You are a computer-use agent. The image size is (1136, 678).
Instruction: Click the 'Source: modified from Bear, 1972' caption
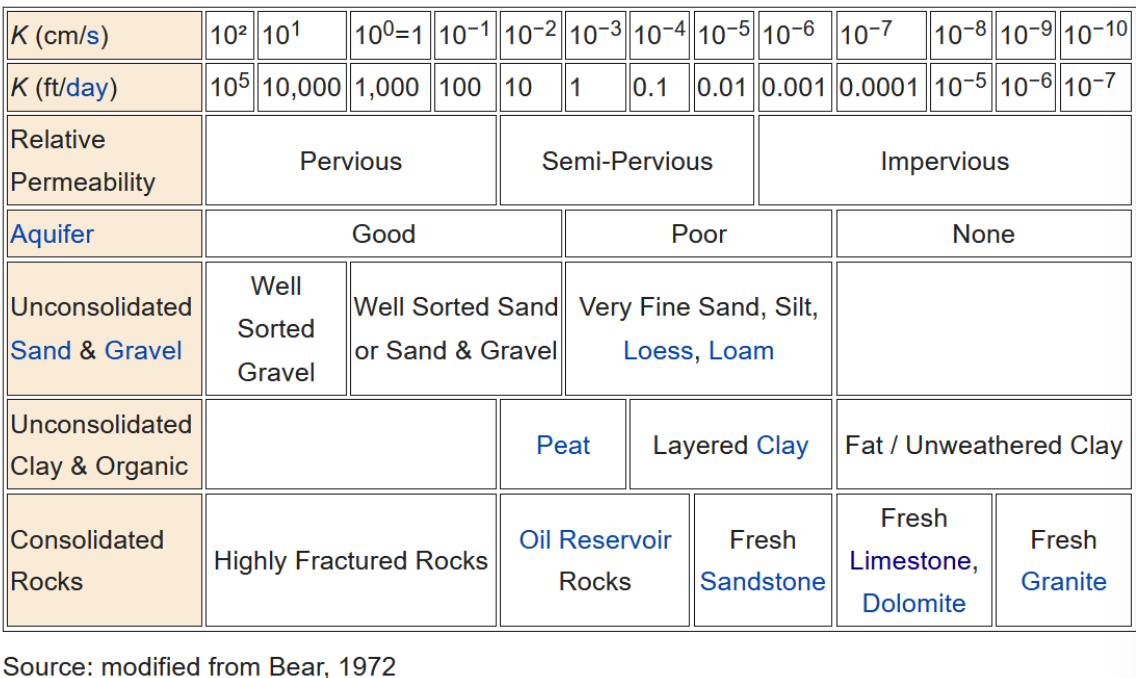click(200, 666)
